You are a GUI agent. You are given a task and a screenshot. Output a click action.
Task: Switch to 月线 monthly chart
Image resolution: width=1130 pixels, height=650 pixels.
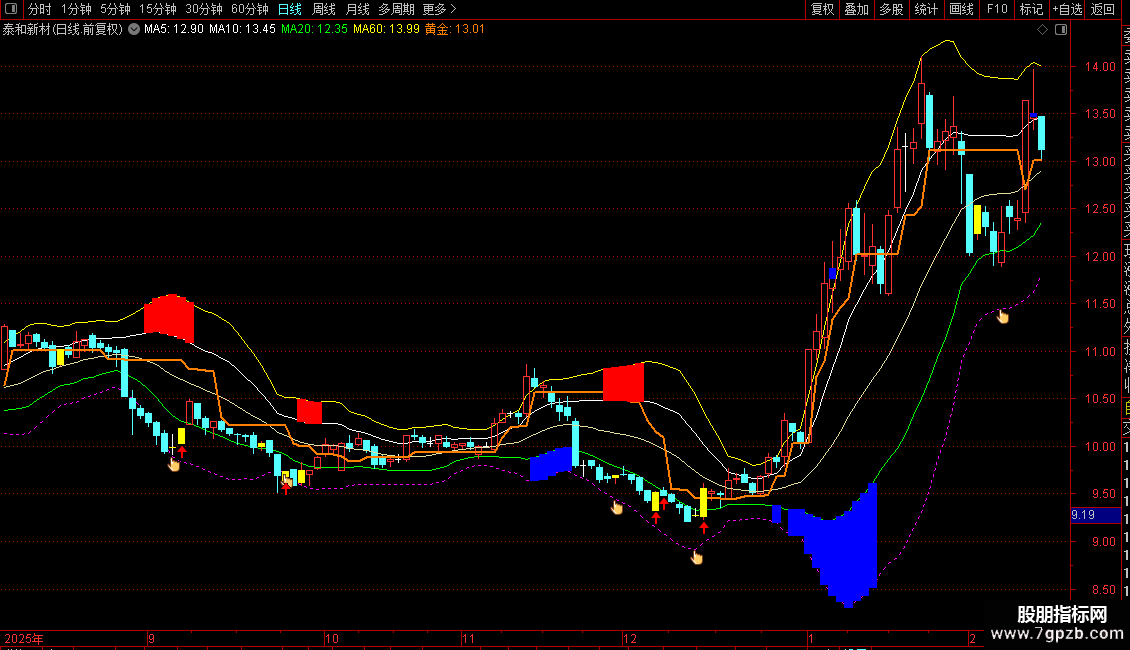357,9
